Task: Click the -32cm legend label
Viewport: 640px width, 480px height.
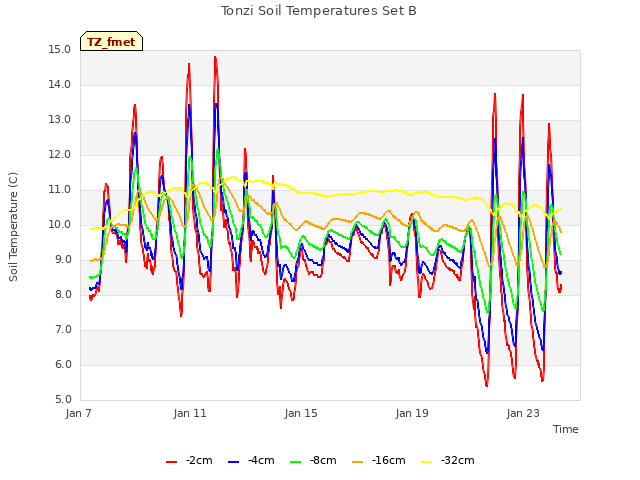Action: tap(458, 460)
